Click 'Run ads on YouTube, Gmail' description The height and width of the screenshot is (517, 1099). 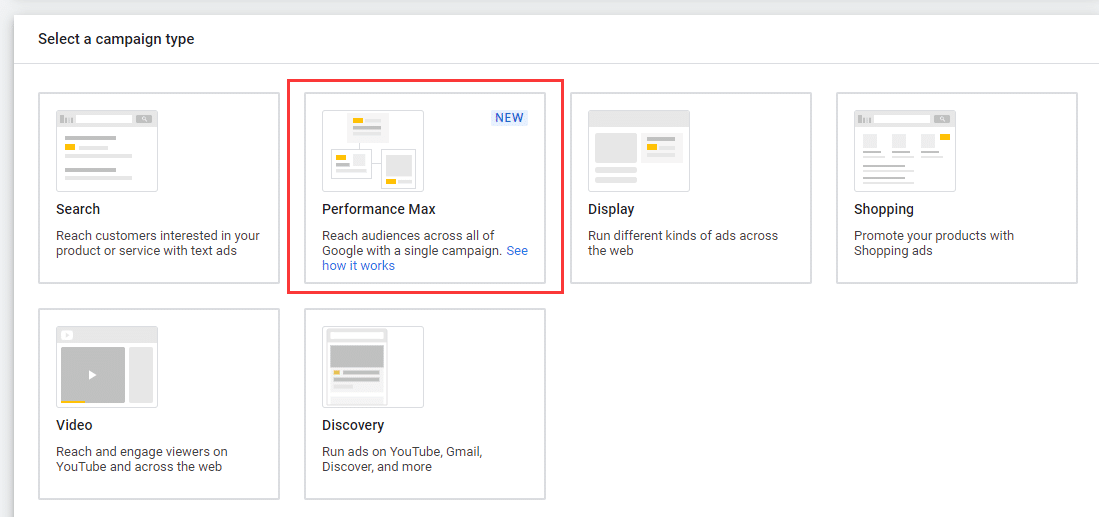coord(402,459)
